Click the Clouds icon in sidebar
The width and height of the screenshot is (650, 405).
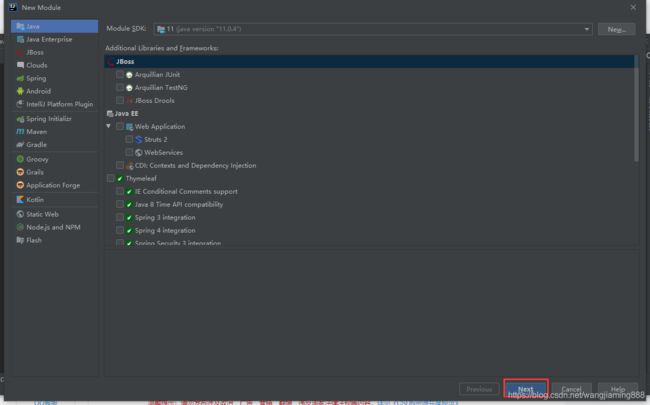(x=20, y=65)
